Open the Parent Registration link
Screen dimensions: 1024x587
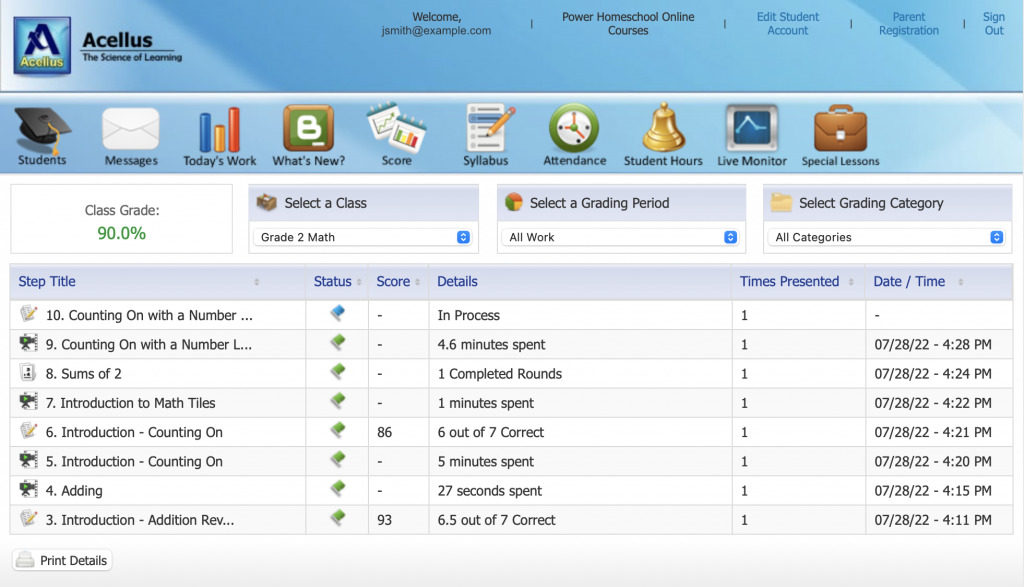click(x=908, y=24)
